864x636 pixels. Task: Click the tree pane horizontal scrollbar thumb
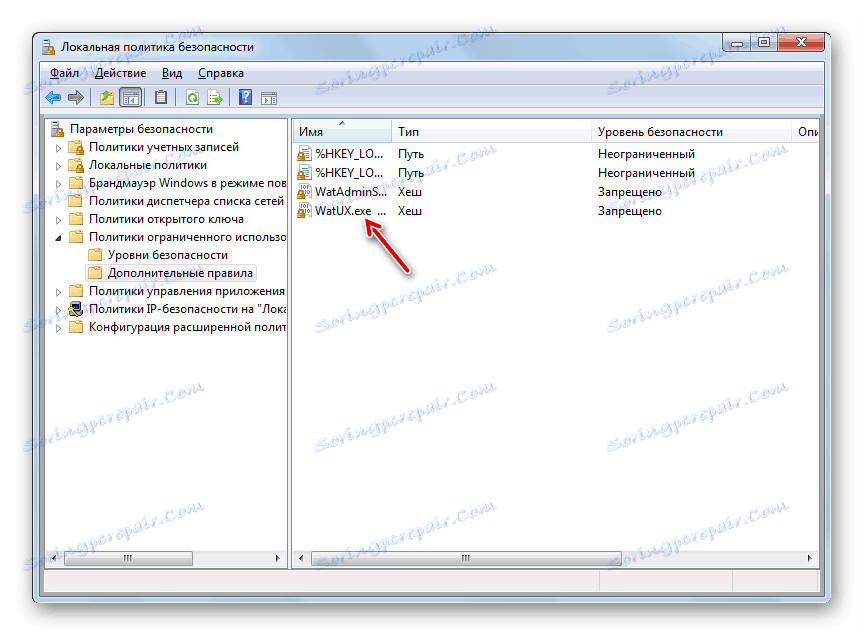[128, 558]
